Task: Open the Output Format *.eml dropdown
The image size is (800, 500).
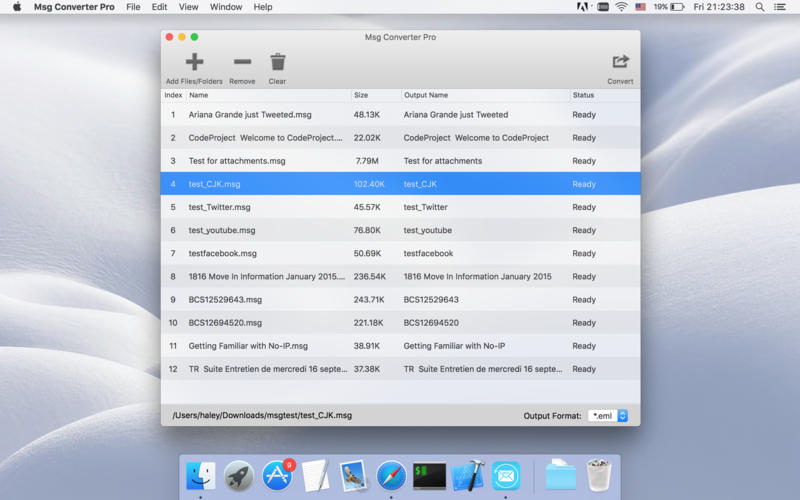Action: [x=608, y=416]
